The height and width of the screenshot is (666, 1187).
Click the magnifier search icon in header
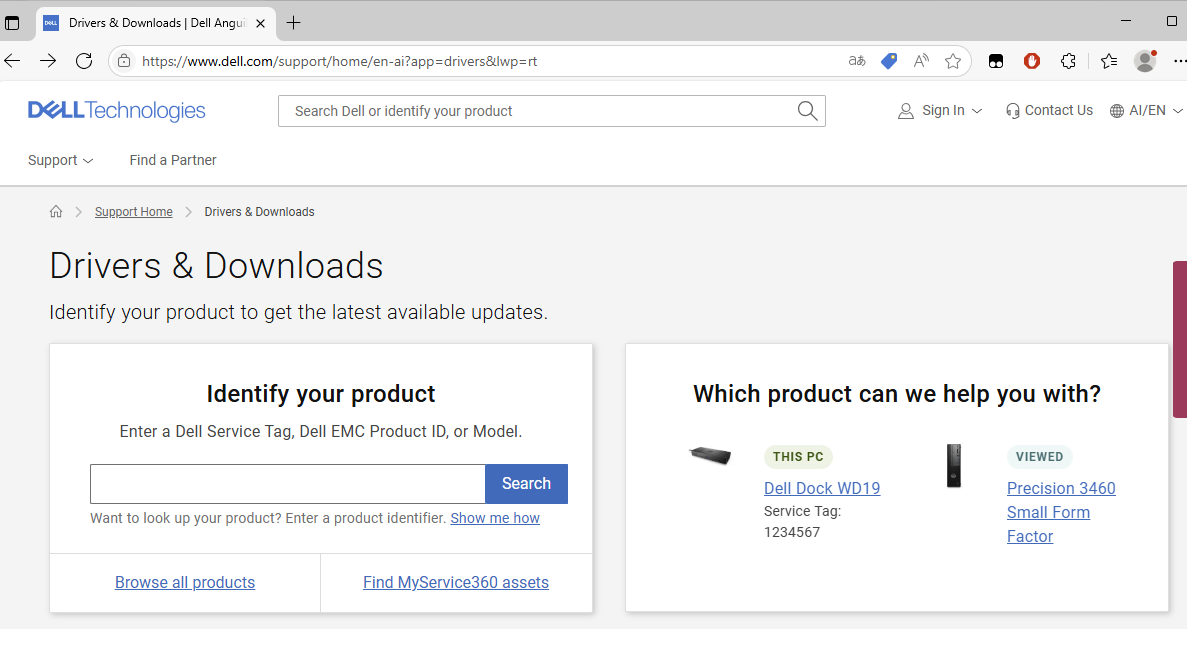point(807,111)
